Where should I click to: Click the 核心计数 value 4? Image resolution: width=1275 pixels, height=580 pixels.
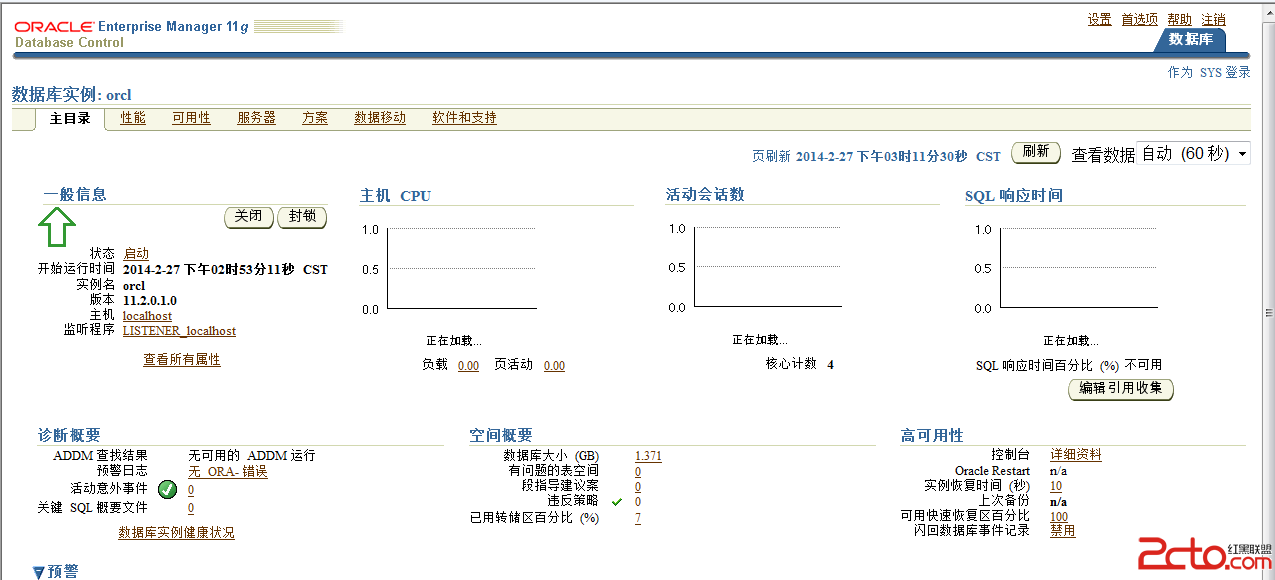[x=830, y=364]
